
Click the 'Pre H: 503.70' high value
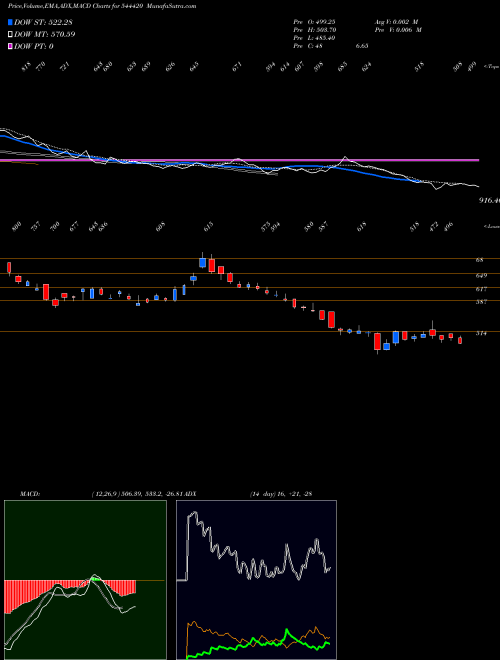coord(315,30)
